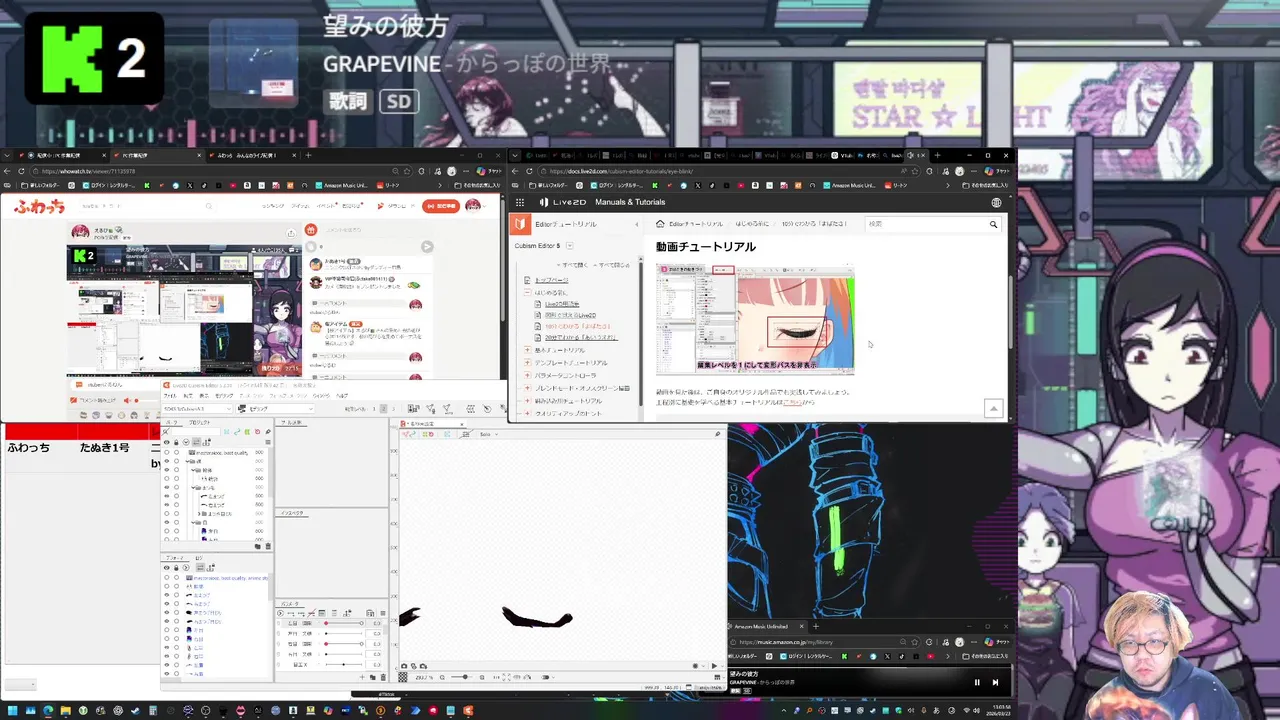Click zoom slider in Live2D bottom bar

pos(462,677)
